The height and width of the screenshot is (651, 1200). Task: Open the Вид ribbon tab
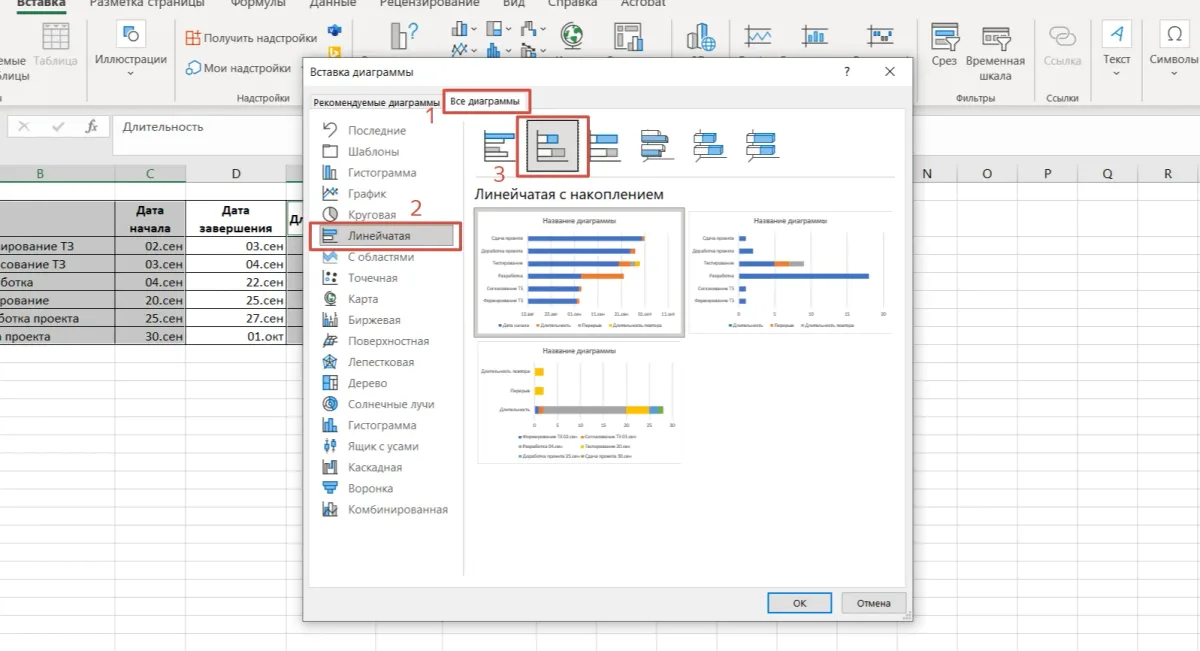(x=513, y=4)
